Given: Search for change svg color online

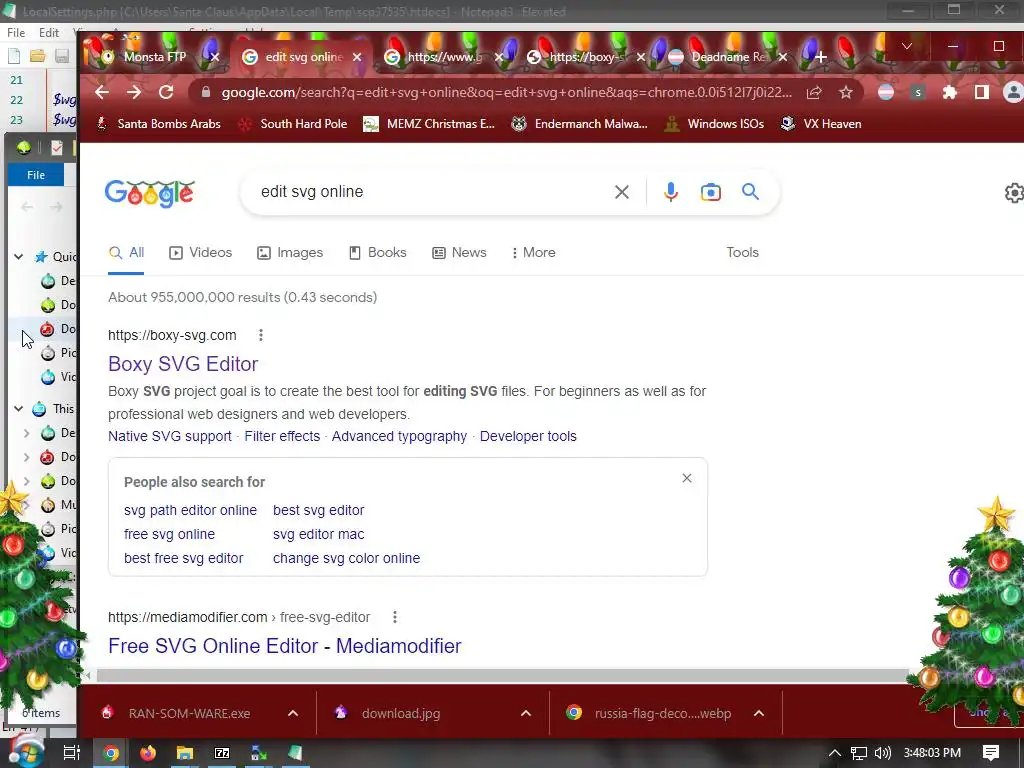Looking at the screenshot, I should [346, 558].
